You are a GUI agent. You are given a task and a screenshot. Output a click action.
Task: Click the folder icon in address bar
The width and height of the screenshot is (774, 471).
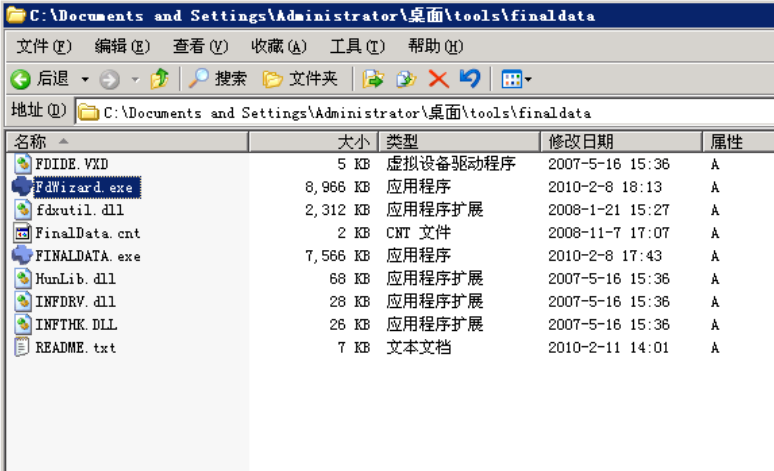click(x=88, y=113)
